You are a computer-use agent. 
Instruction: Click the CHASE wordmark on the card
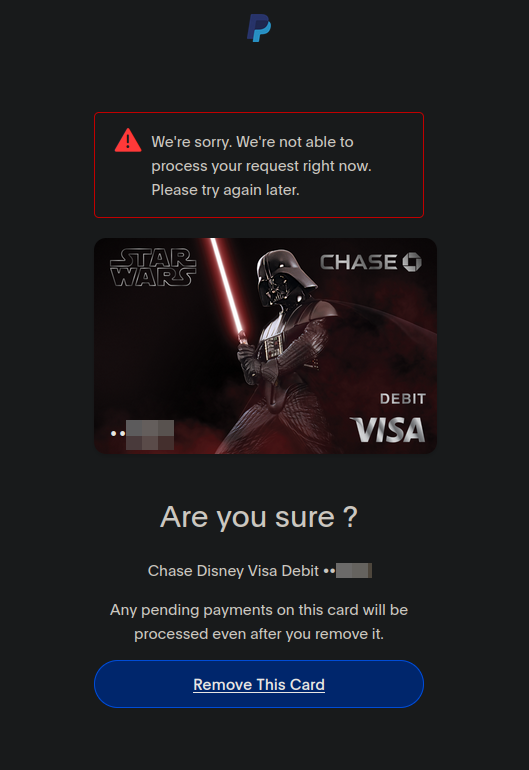coord(359,262)
